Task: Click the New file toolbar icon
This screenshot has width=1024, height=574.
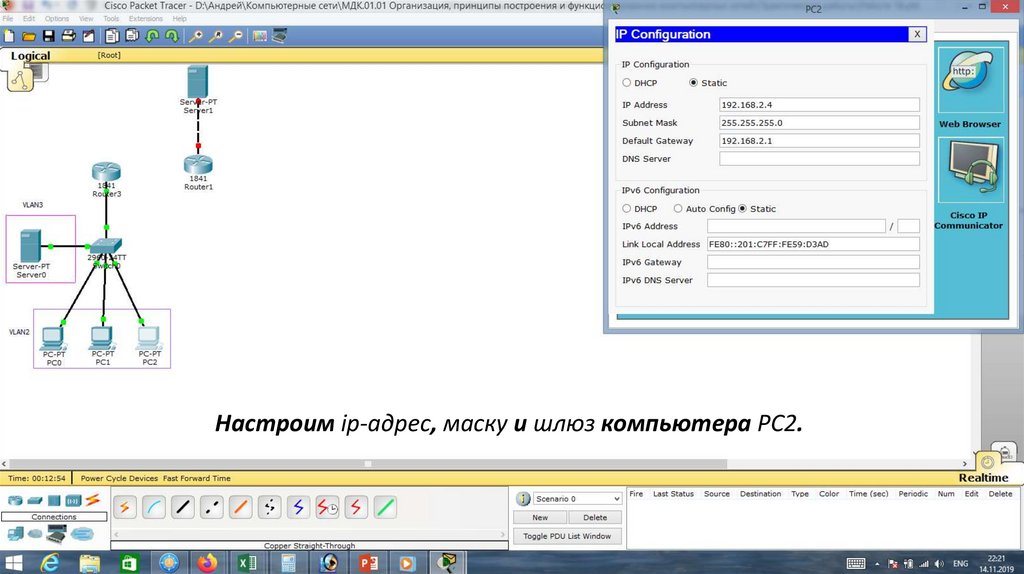Action: click(9, 37)
